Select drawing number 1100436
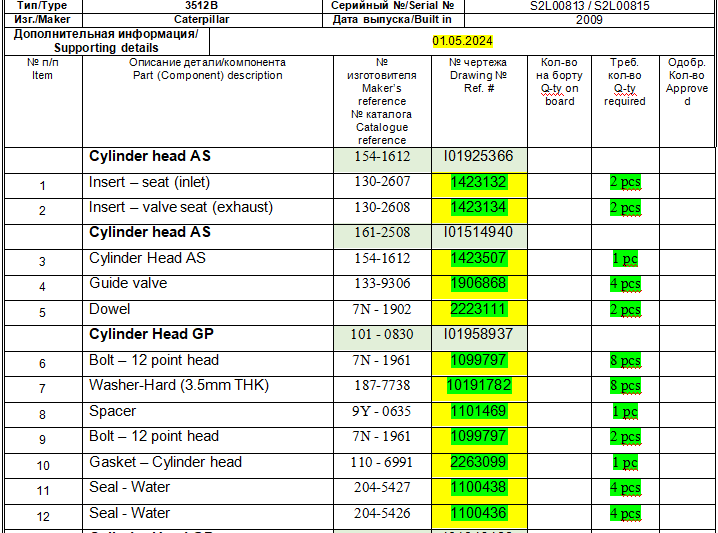 pos(478,513)
